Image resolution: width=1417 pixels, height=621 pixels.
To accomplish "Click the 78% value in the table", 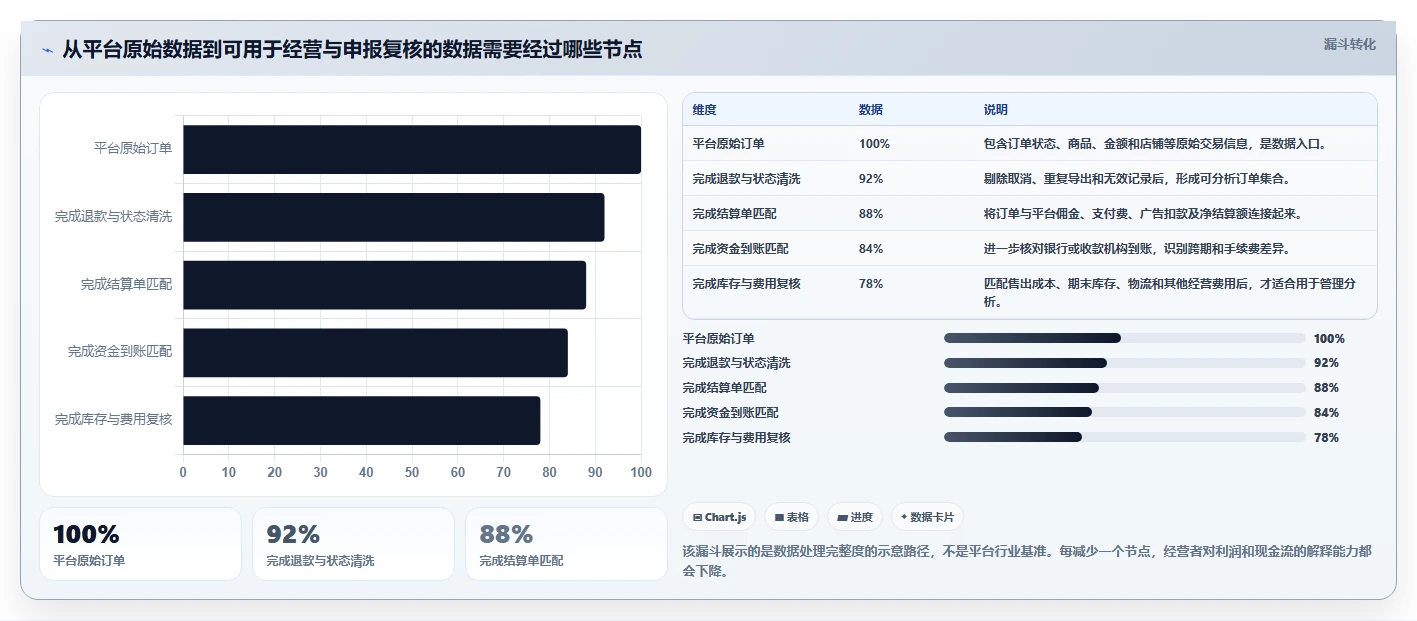I will point(871,284).
